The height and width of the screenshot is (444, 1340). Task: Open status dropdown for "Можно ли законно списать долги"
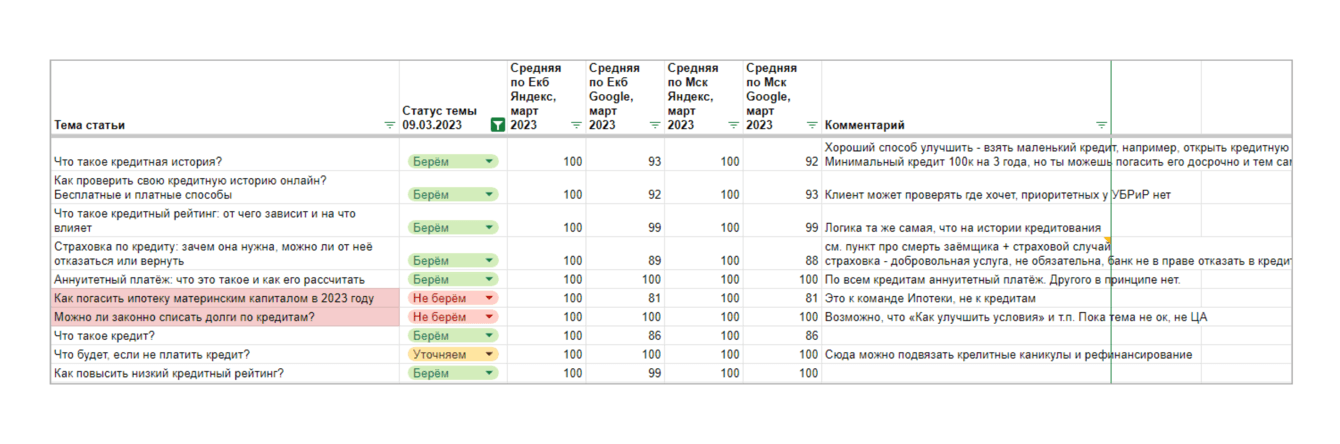[x=489, y=317]
